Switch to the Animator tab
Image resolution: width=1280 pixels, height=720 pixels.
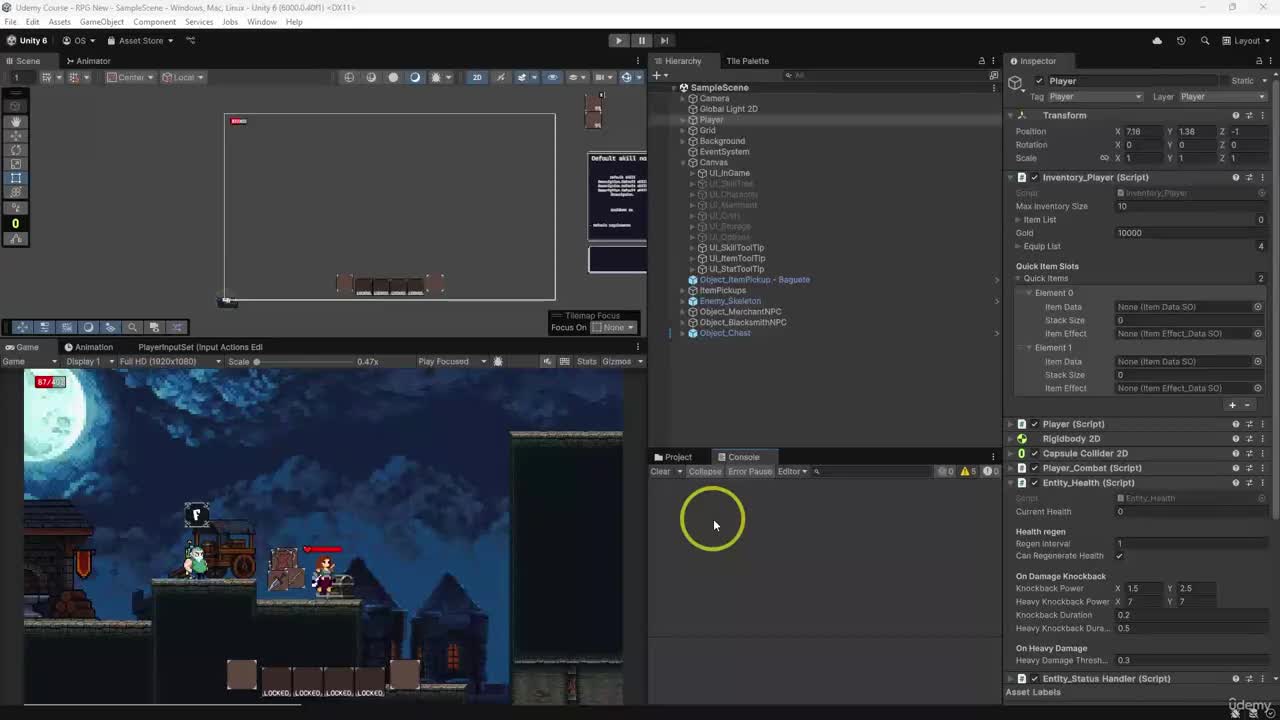[87, 61]
